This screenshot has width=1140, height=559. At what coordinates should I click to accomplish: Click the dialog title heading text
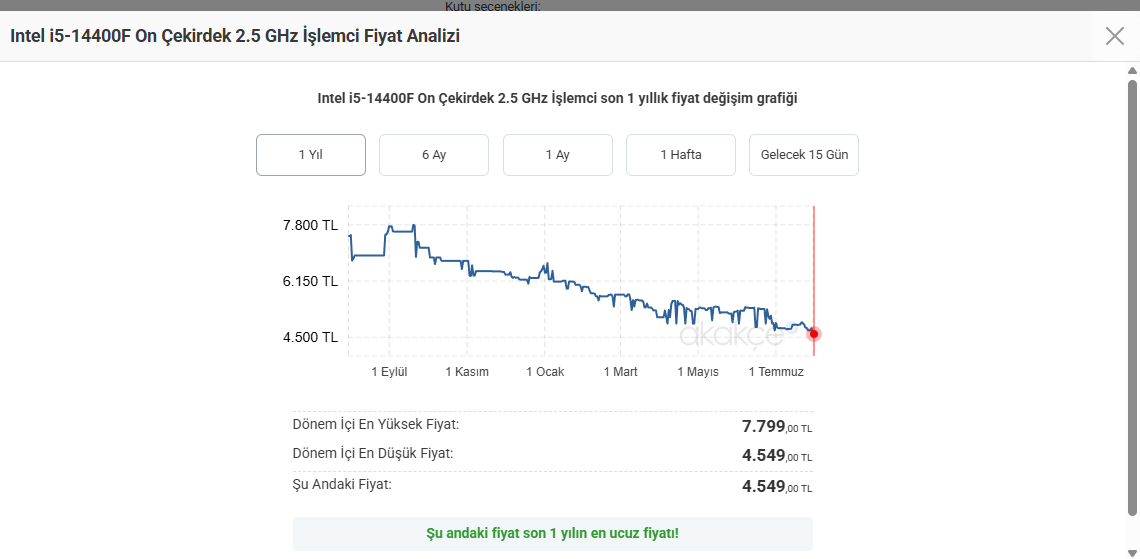point(235,36)
